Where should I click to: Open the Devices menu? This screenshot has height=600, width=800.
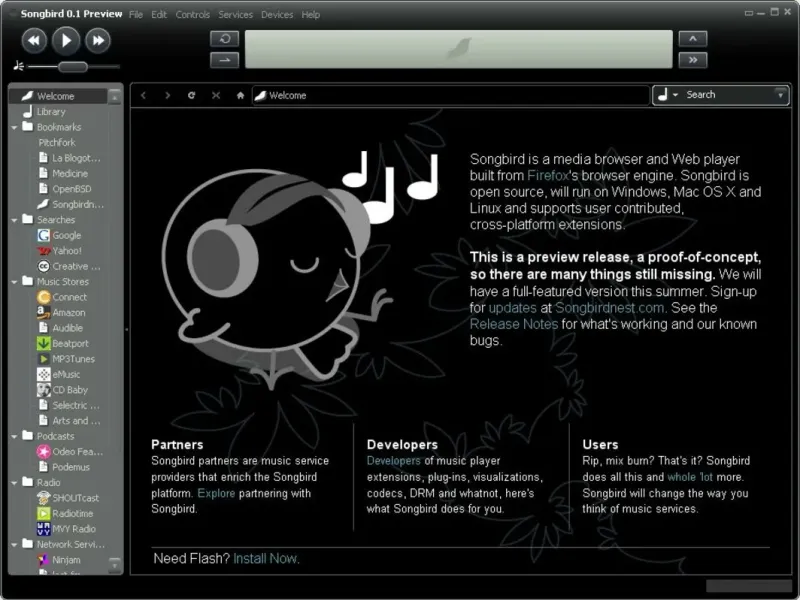click(x=277, y=15)
